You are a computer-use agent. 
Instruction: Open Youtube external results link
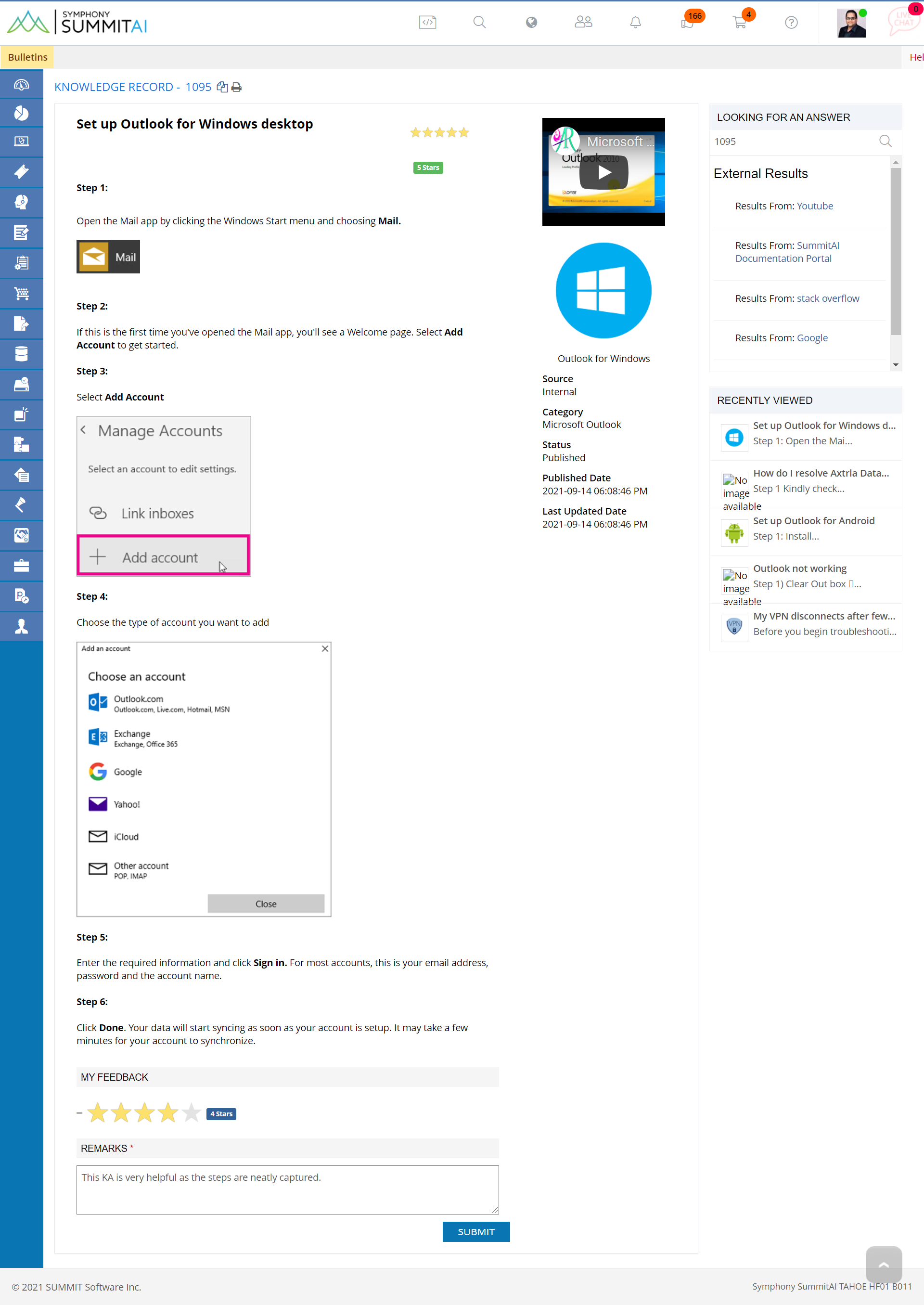tap(815, 206)
